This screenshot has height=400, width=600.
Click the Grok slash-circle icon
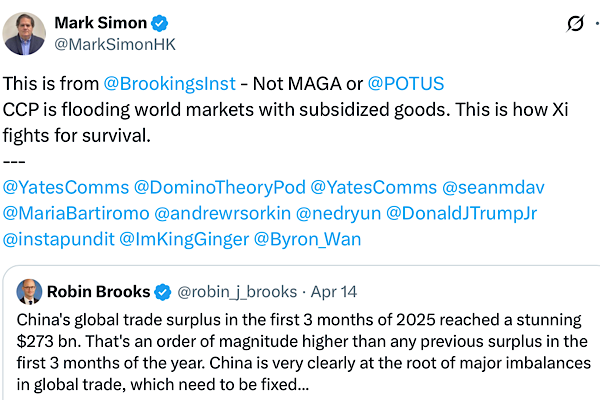point(575,23)
